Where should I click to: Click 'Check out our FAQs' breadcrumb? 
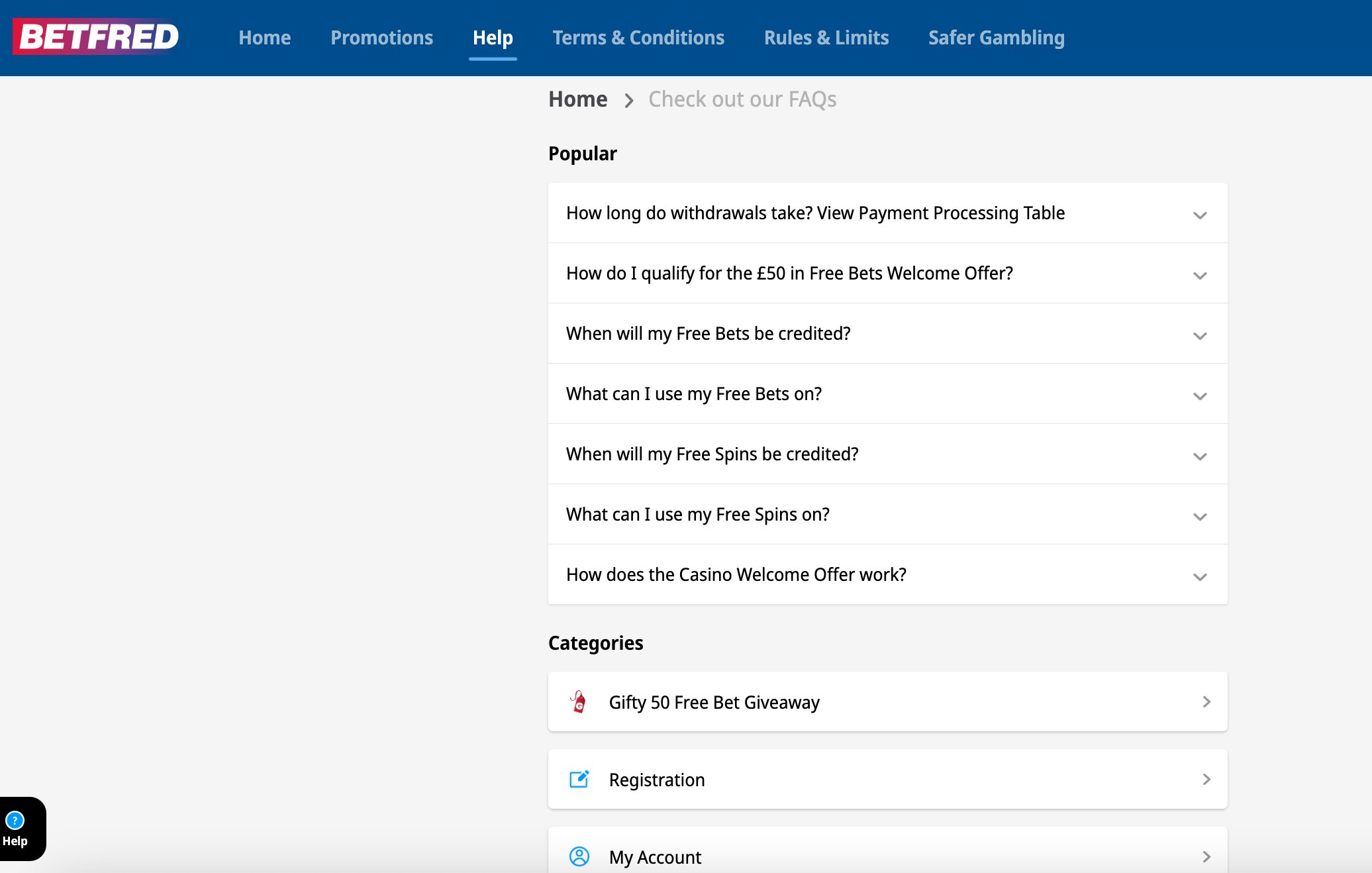click(742, 99)
